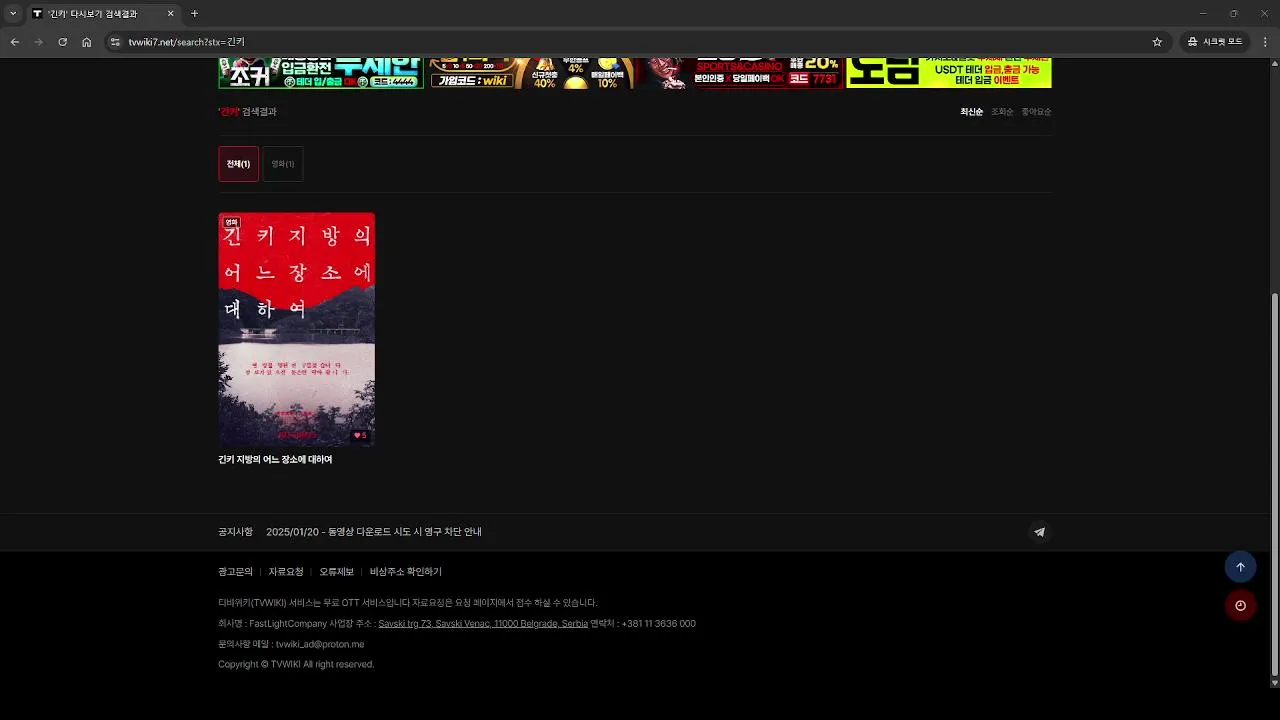Screen dimensions: 1280x720
Task: Select the 영화(1) filter tab
Action: coord(282,164)
